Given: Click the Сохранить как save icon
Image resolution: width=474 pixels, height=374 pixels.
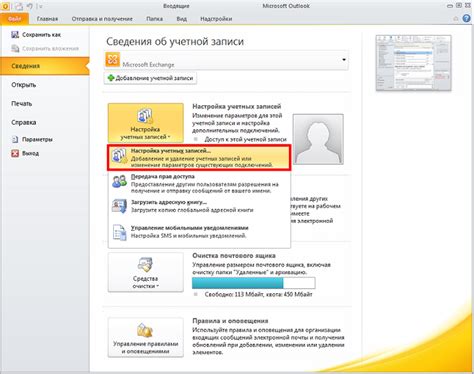Looking at the screenshot, I should coord(15,34).
